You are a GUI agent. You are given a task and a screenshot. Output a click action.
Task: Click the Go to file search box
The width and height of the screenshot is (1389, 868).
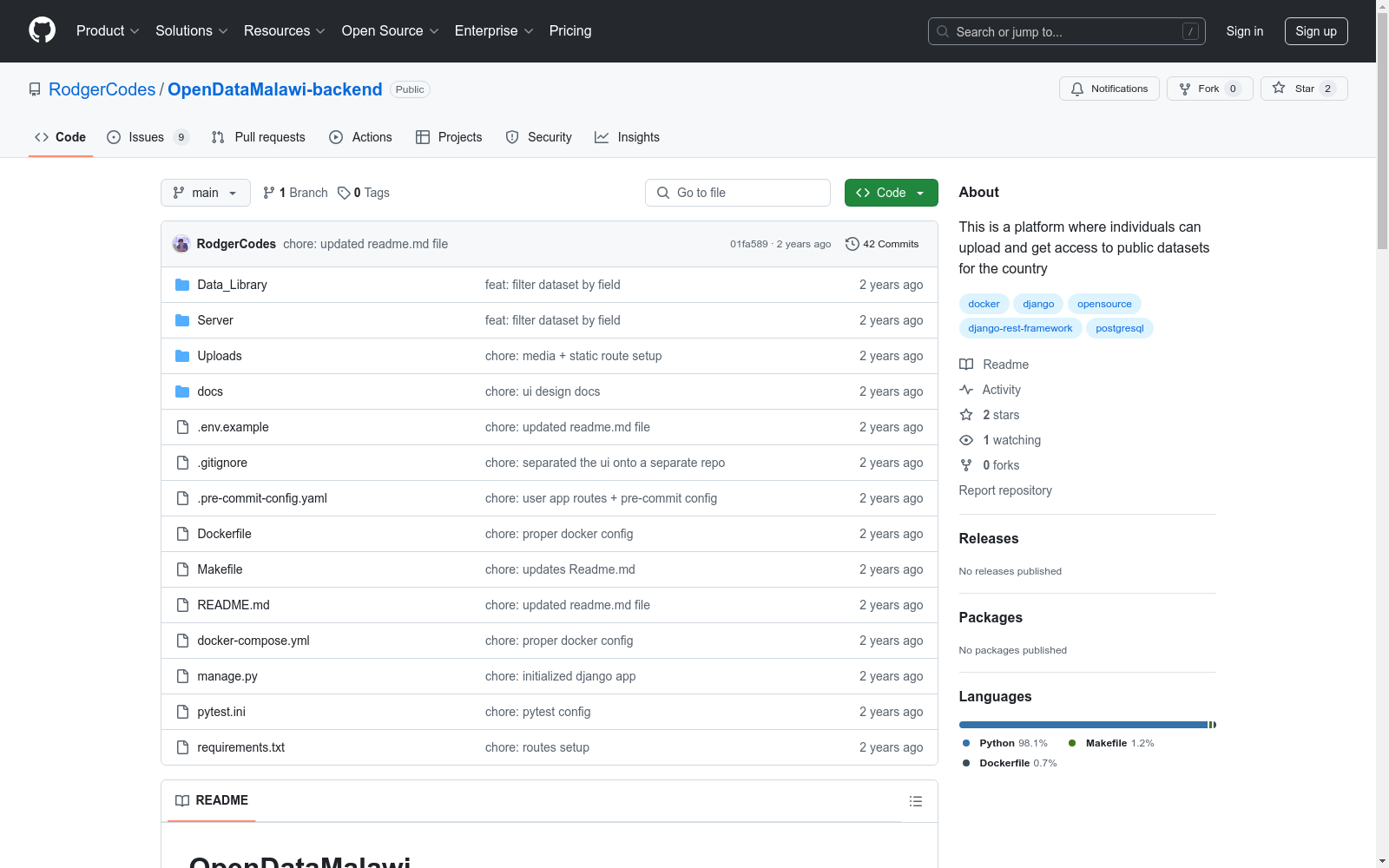[x=738, y=193]
